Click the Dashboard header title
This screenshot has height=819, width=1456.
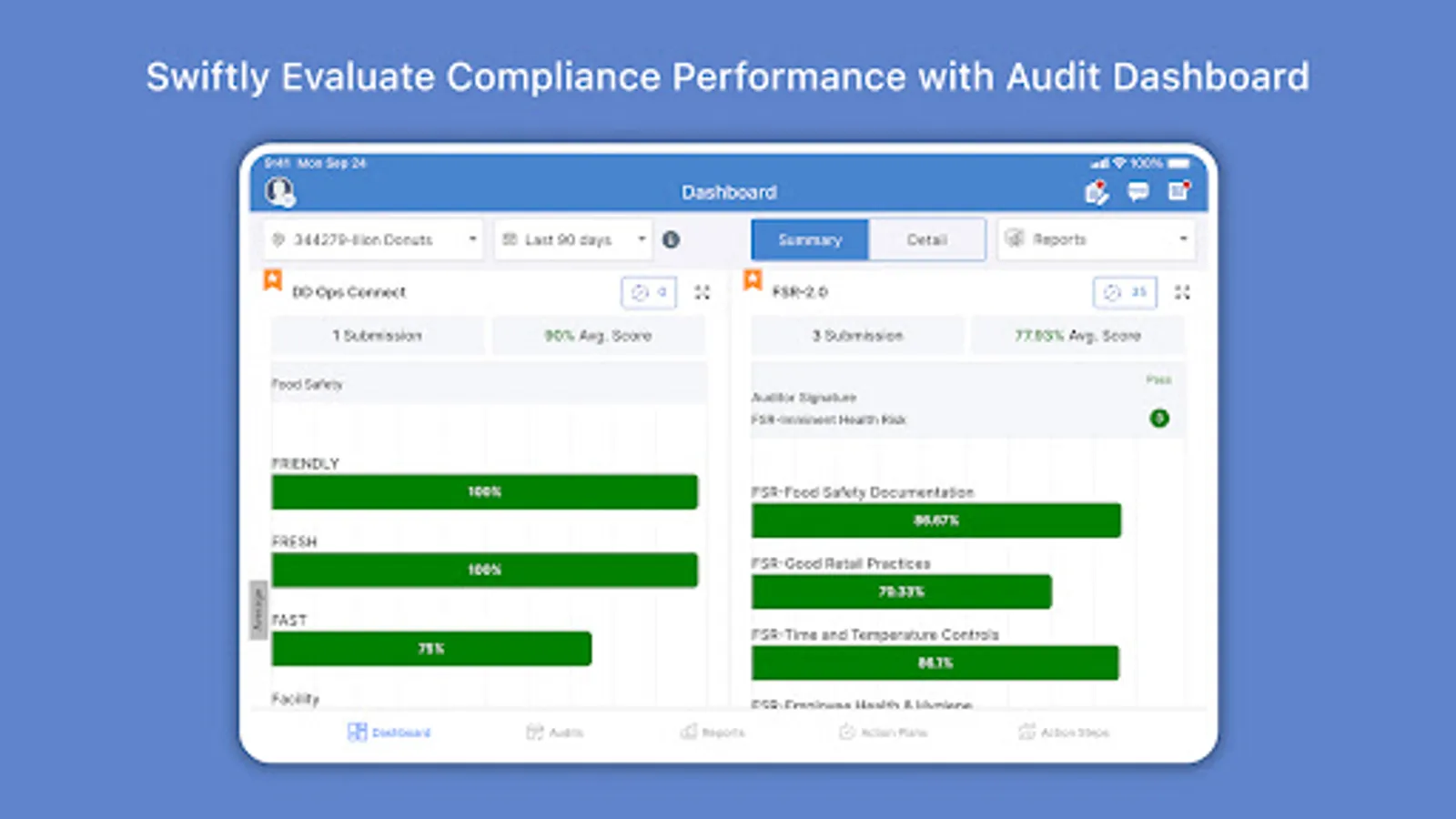tap(729, 192)
